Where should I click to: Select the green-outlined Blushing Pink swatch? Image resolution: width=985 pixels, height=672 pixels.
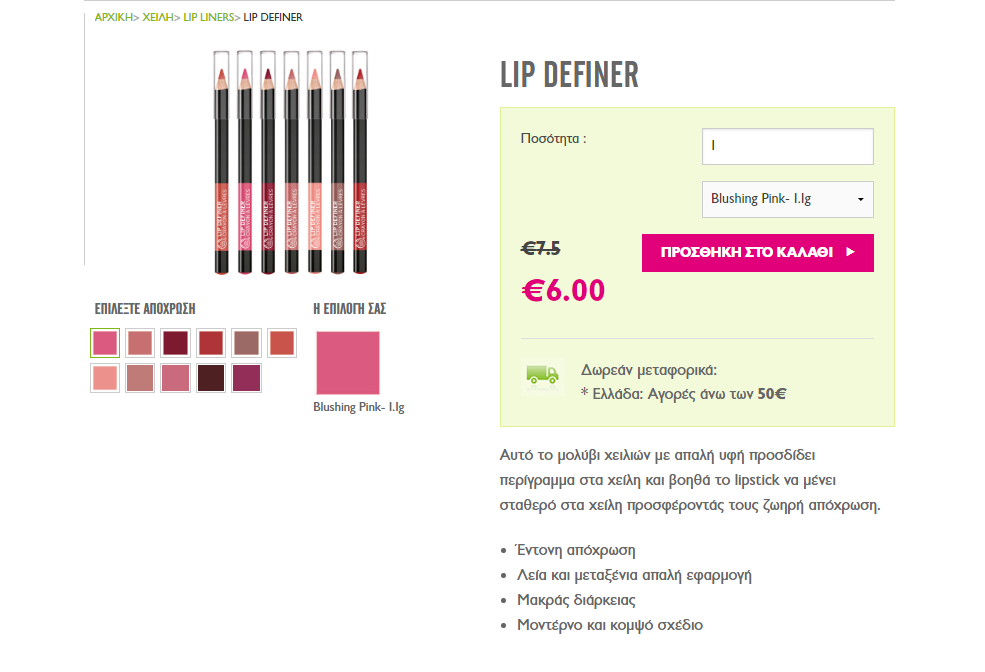point(105,343)
